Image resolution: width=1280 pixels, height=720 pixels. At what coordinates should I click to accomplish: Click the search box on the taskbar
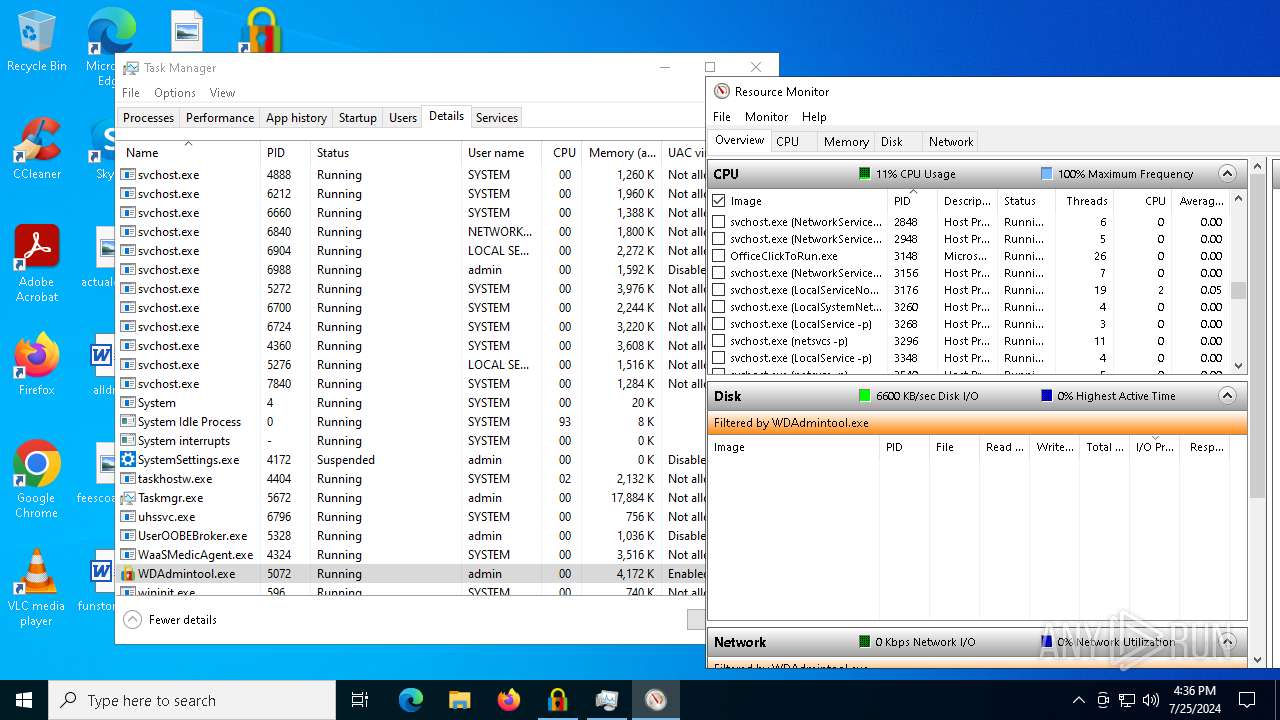(x=192, y=700)
